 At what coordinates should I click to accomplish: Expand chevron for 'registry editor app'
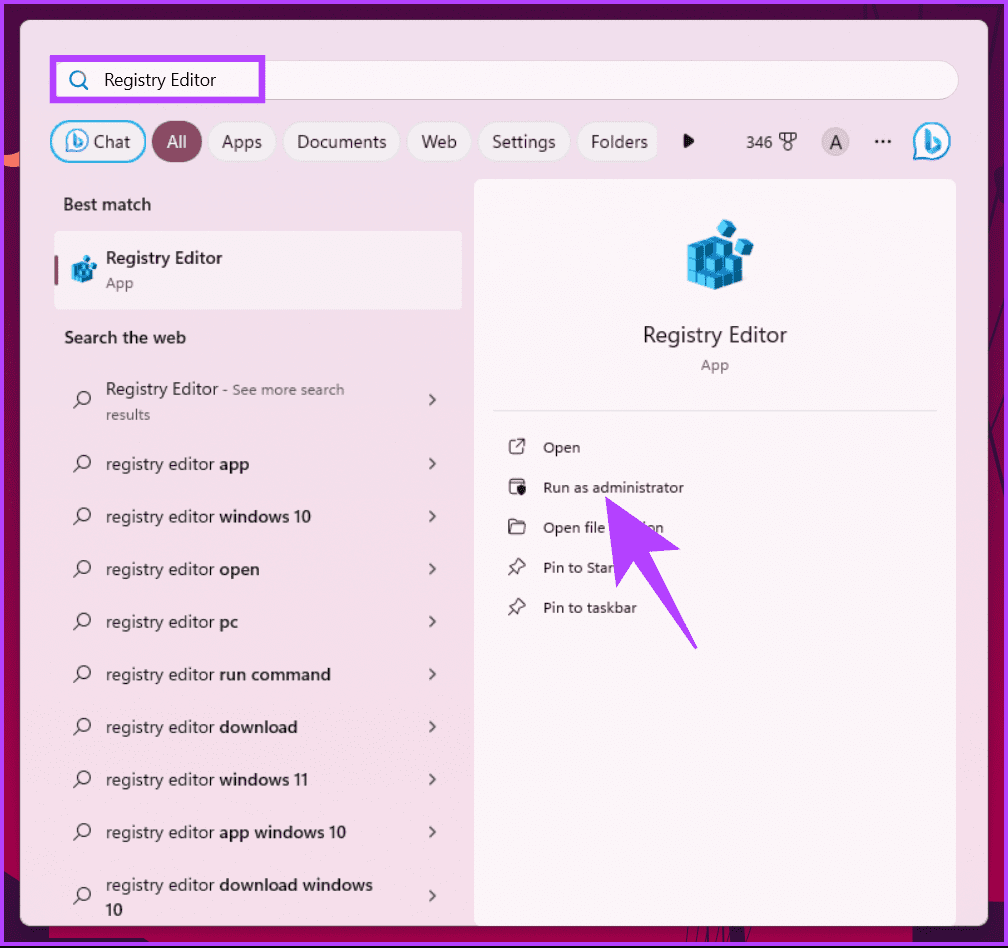(433, 464)
